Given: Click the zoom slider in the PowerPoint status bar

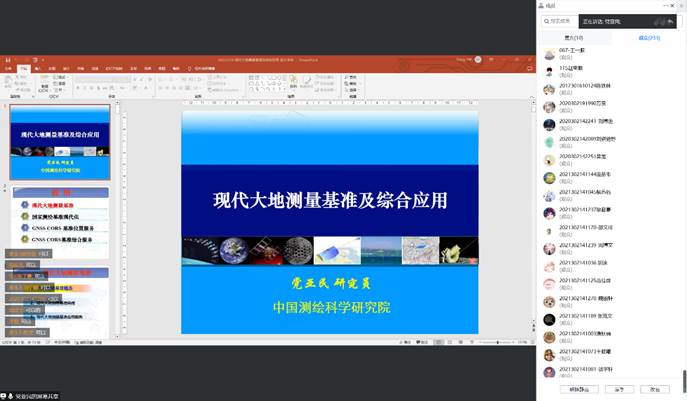Looking at the screenshot, I should (x=498, y=342).
